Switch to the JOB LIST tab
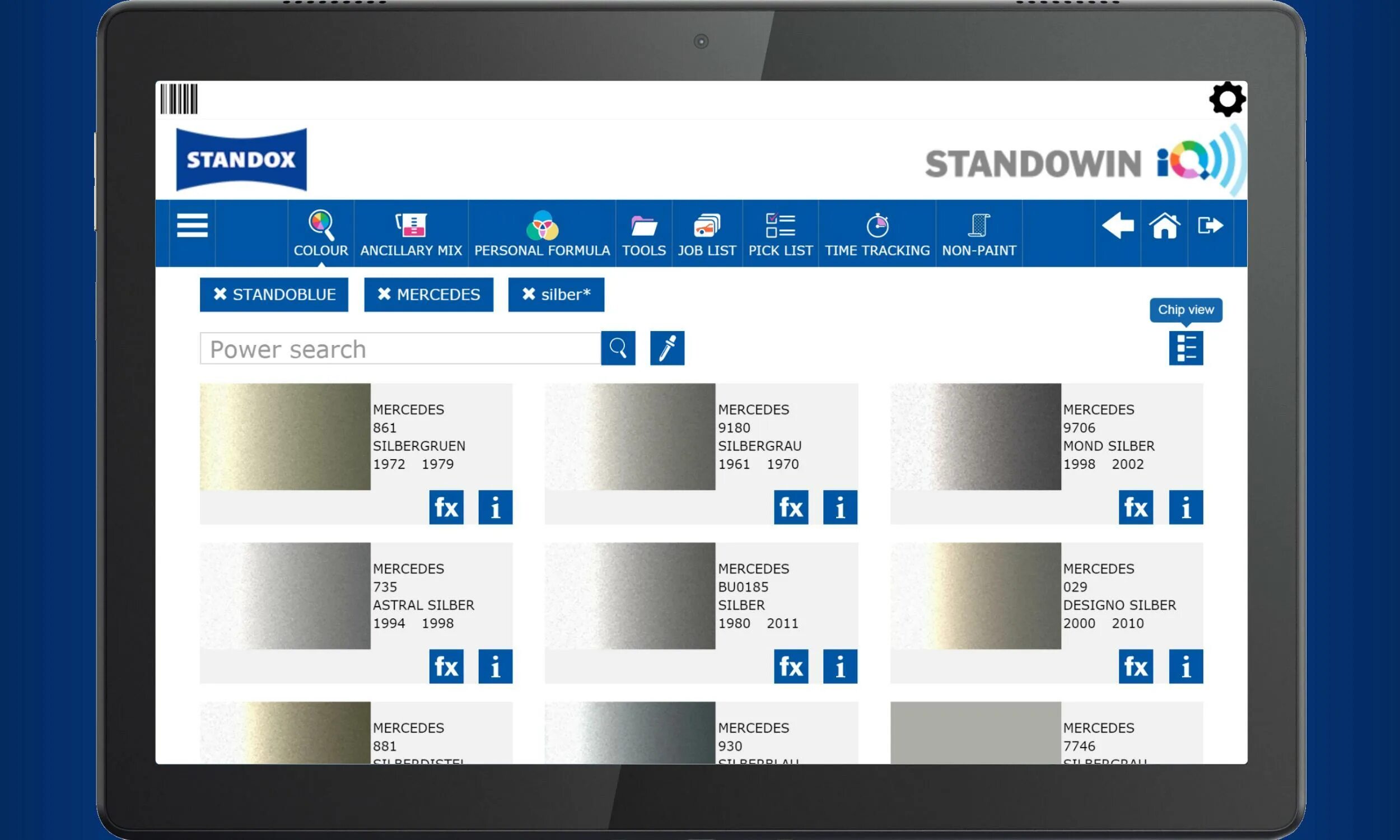This screenshot has width=1400, height=840. 706,234
